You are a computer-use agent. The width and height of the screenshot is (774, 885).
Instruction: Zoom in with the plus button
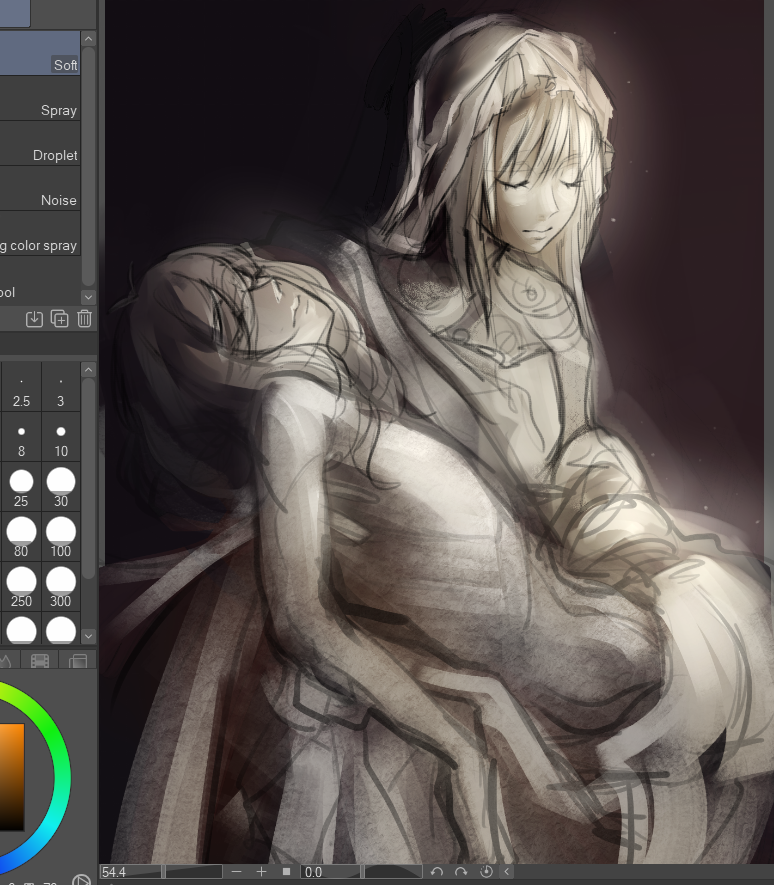[x=261, y=872]
